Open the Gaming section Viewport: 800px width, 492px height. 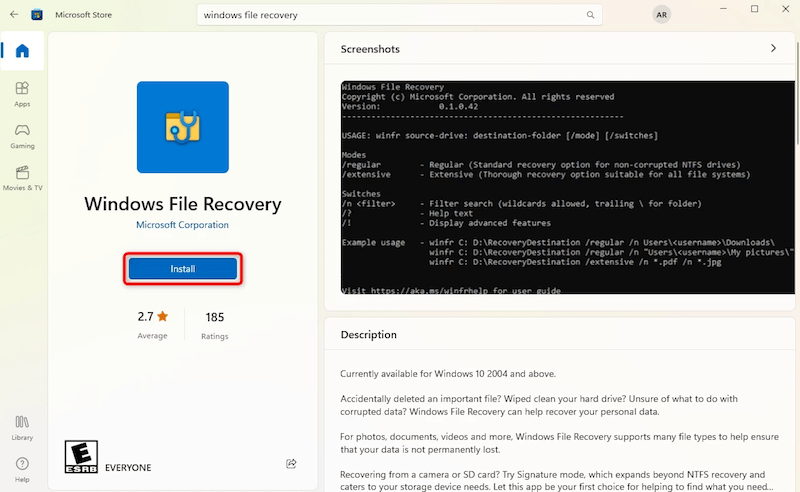pyautogui.click(x=22, y=136)
